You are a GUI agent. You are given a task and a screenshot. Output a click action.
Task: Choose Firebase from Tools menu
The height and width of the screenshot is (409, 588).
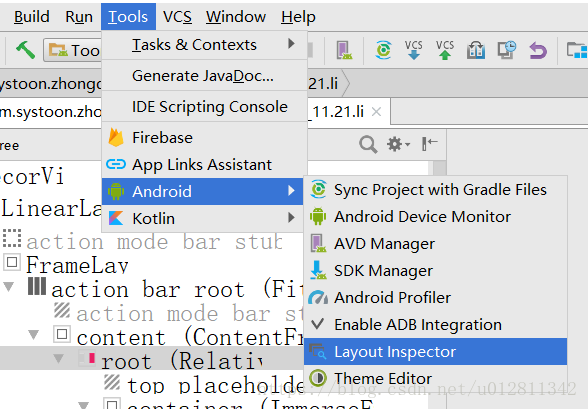[x=204, y=138]
